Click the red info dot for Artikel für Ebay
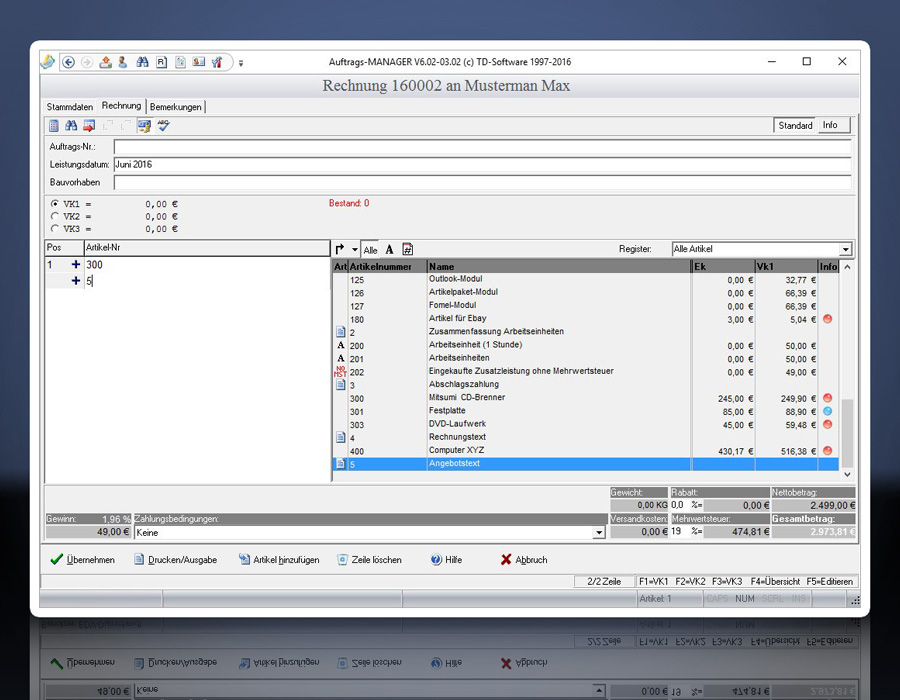The image size is (900, 700). pos(828,319)
